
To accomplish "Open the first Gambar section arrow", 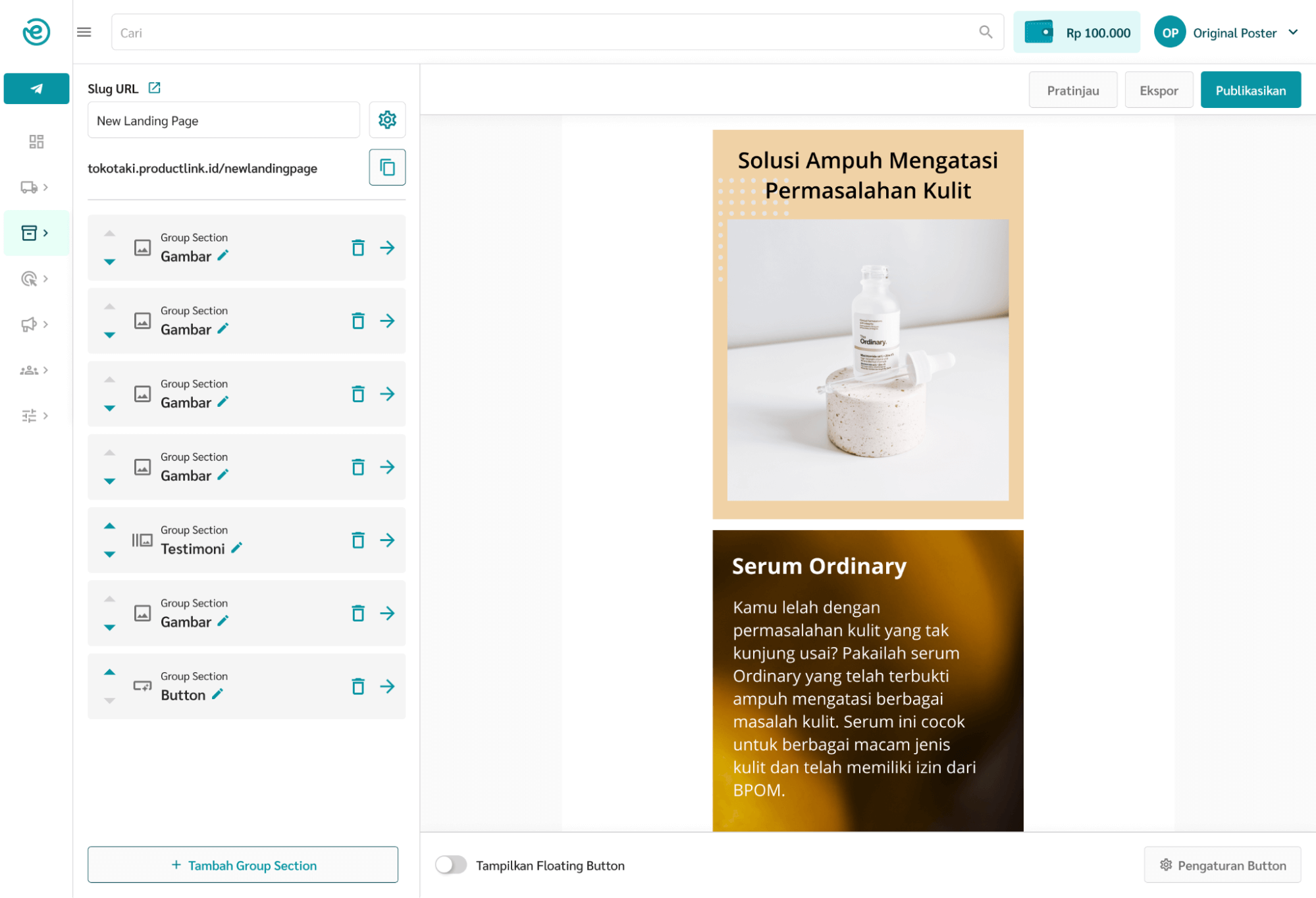I will 388,248.
